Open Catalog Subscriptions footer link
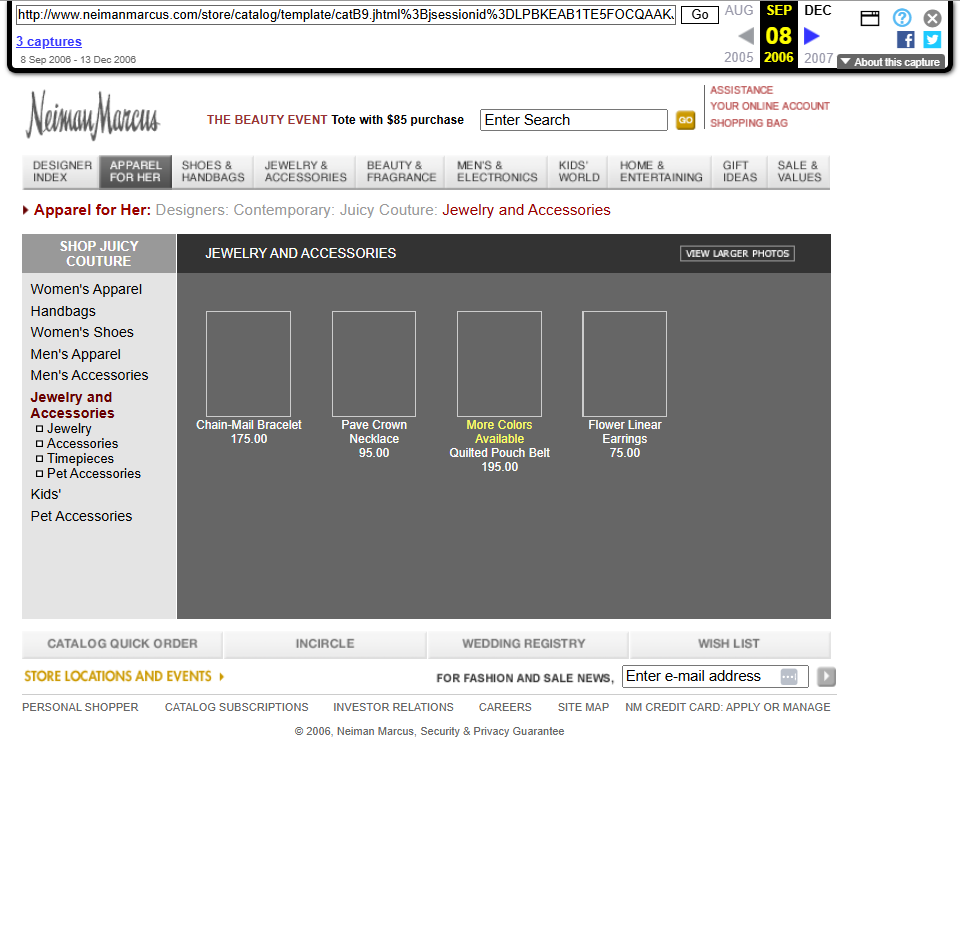Screen dimensions: 960x927 point(236,707)
